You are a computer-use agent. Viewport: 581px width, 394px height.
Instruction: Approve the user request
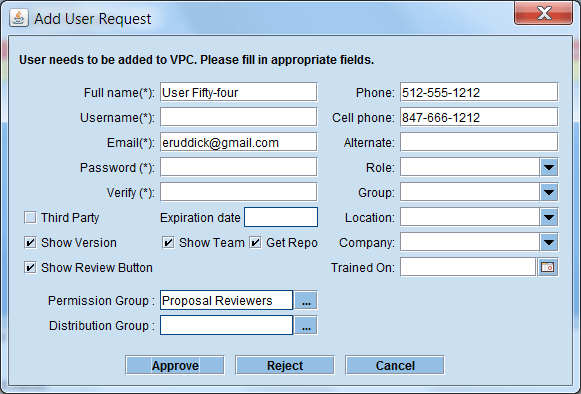[x=175, y=365]
